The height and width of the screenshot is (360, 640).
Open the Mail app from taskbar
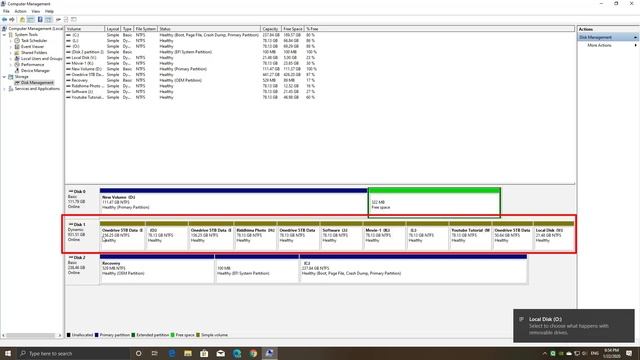221,353
